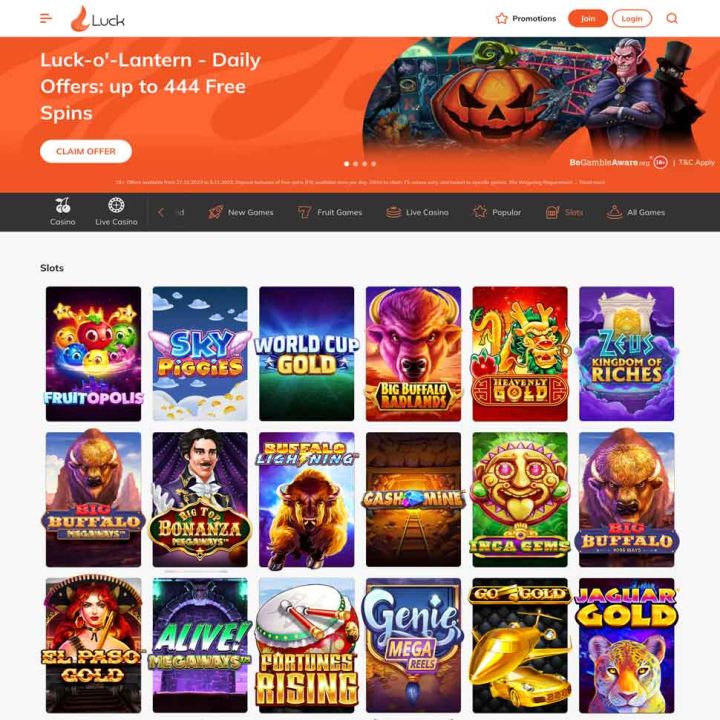Click the CLAIM OFFER button
This screenshot has height=720, width=720.
coord(86,151)
